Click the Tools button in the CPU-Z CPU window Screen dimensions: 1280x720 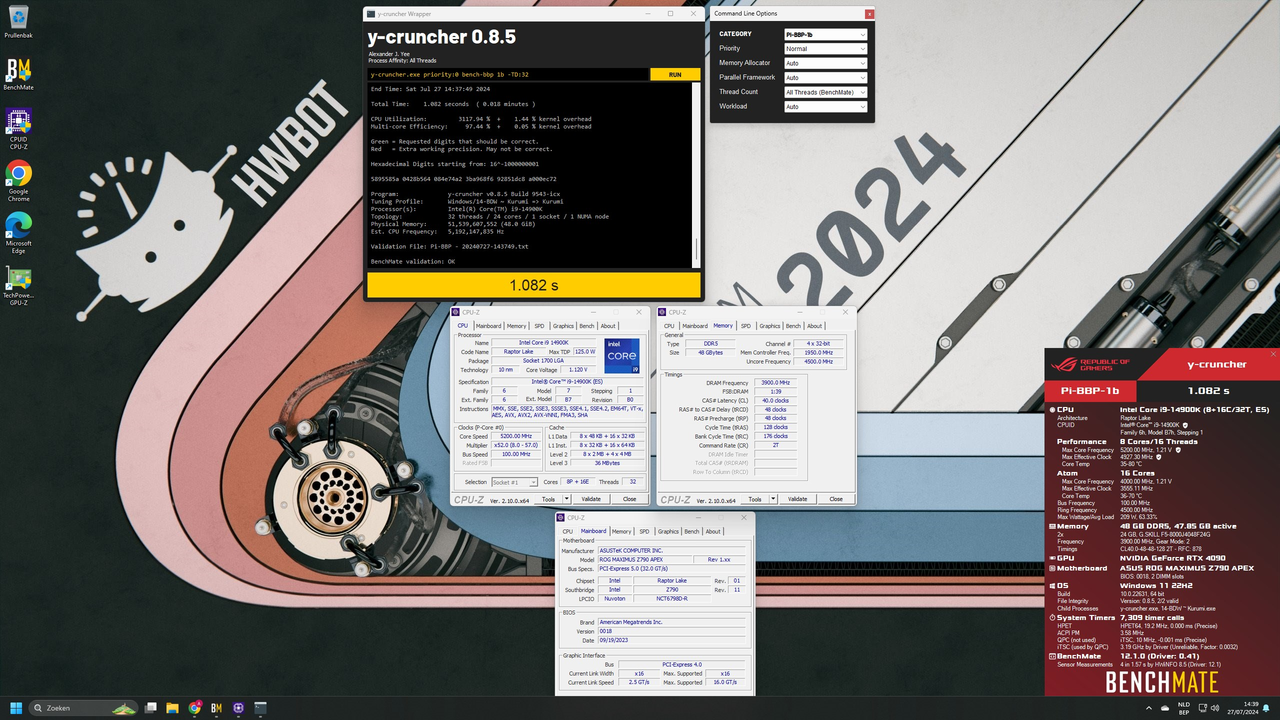[548, 498]
